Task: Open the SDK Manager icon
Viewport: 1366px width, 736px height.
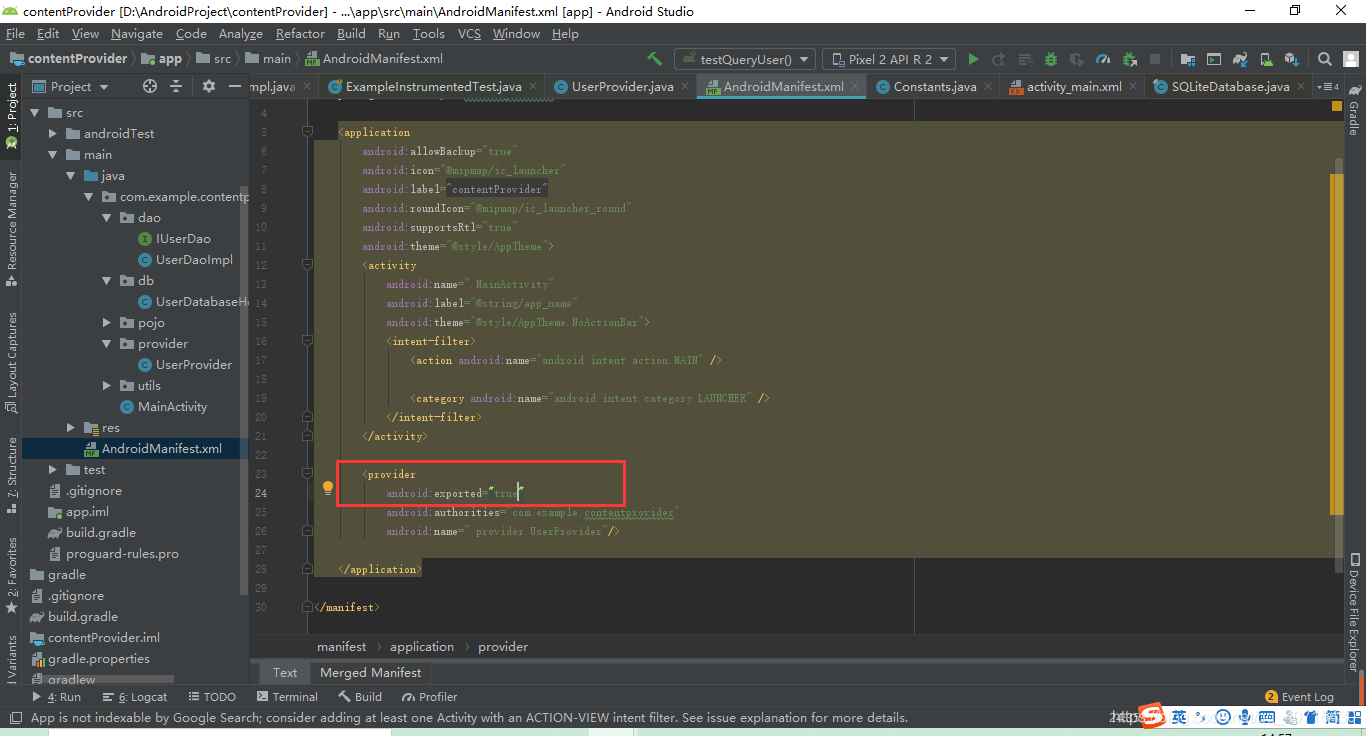Action: (x=1292, y=59)
